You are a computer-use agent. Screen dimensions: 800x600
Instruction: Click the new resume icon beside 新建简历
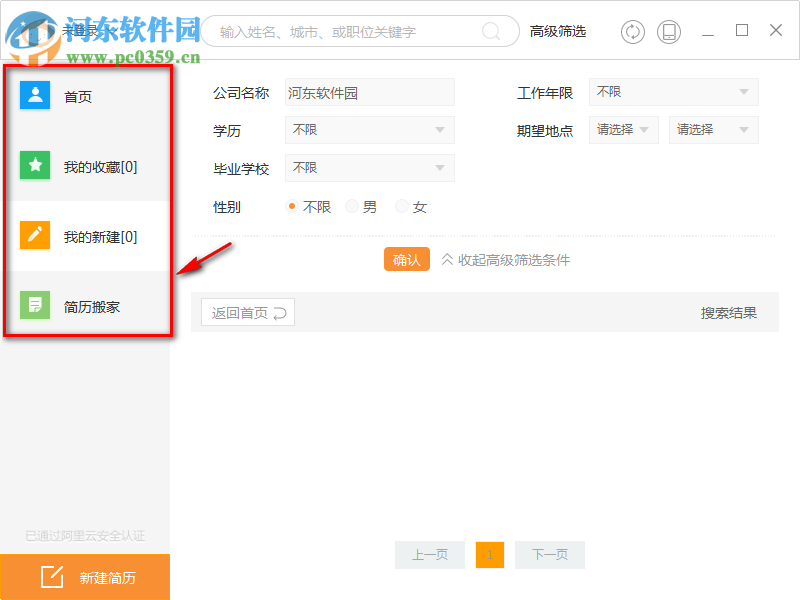tap(52, 576)
